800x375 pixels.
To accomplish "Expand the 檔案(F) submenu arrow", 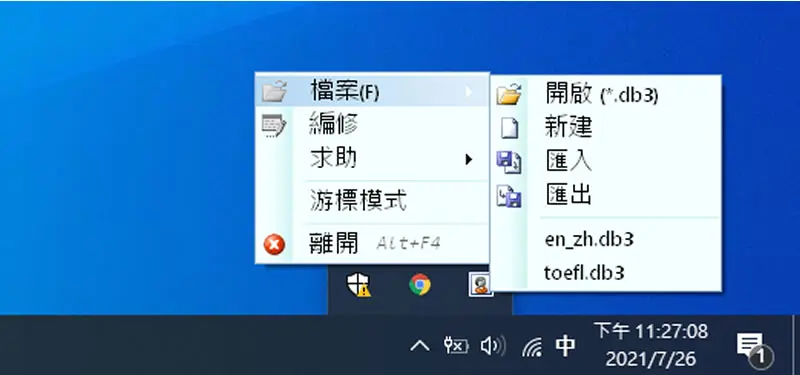I will pyautogui.click(x=468, y=92).
